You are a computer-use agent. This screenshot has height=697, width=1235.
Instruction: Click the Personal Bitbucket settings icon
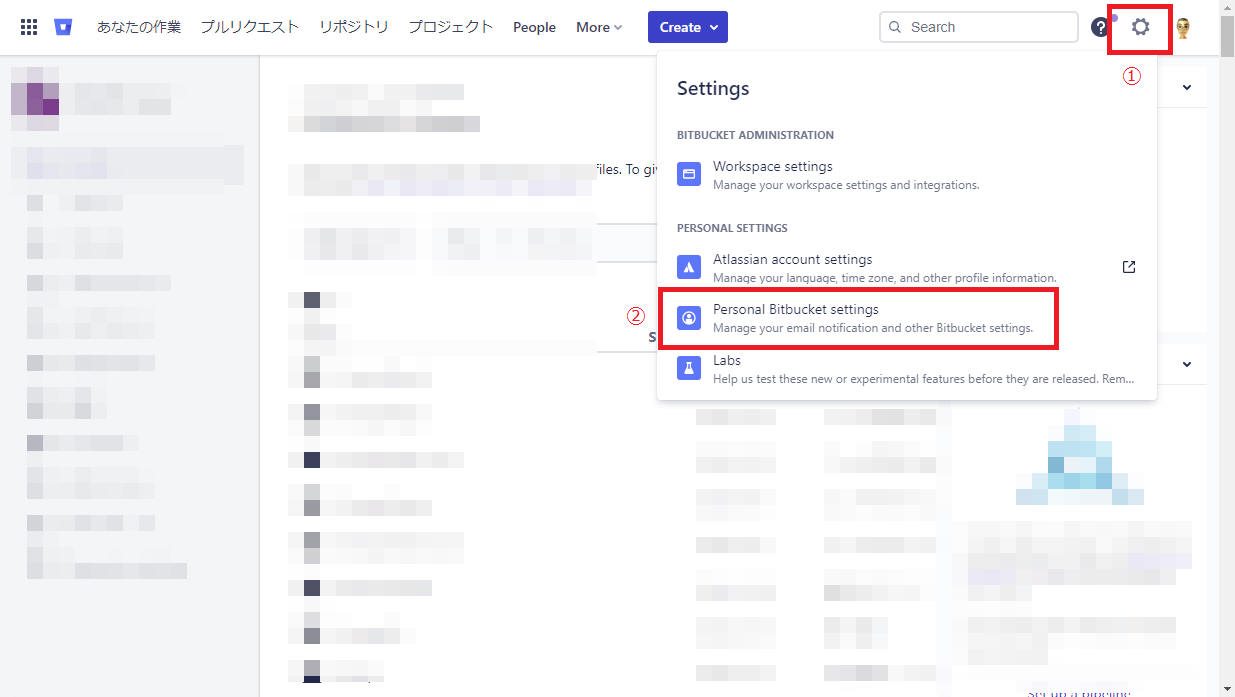[688, 317]
